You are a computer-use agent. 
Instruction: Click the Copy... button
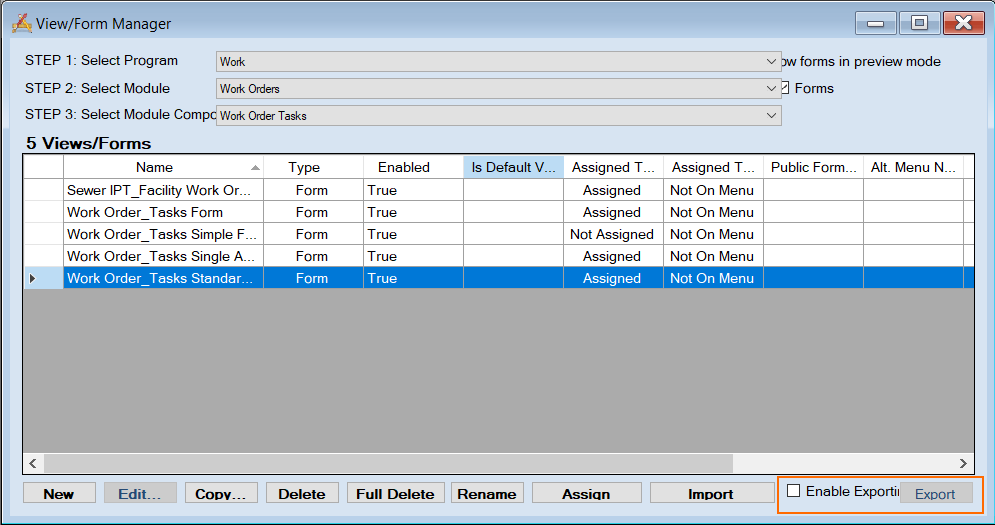221,493
